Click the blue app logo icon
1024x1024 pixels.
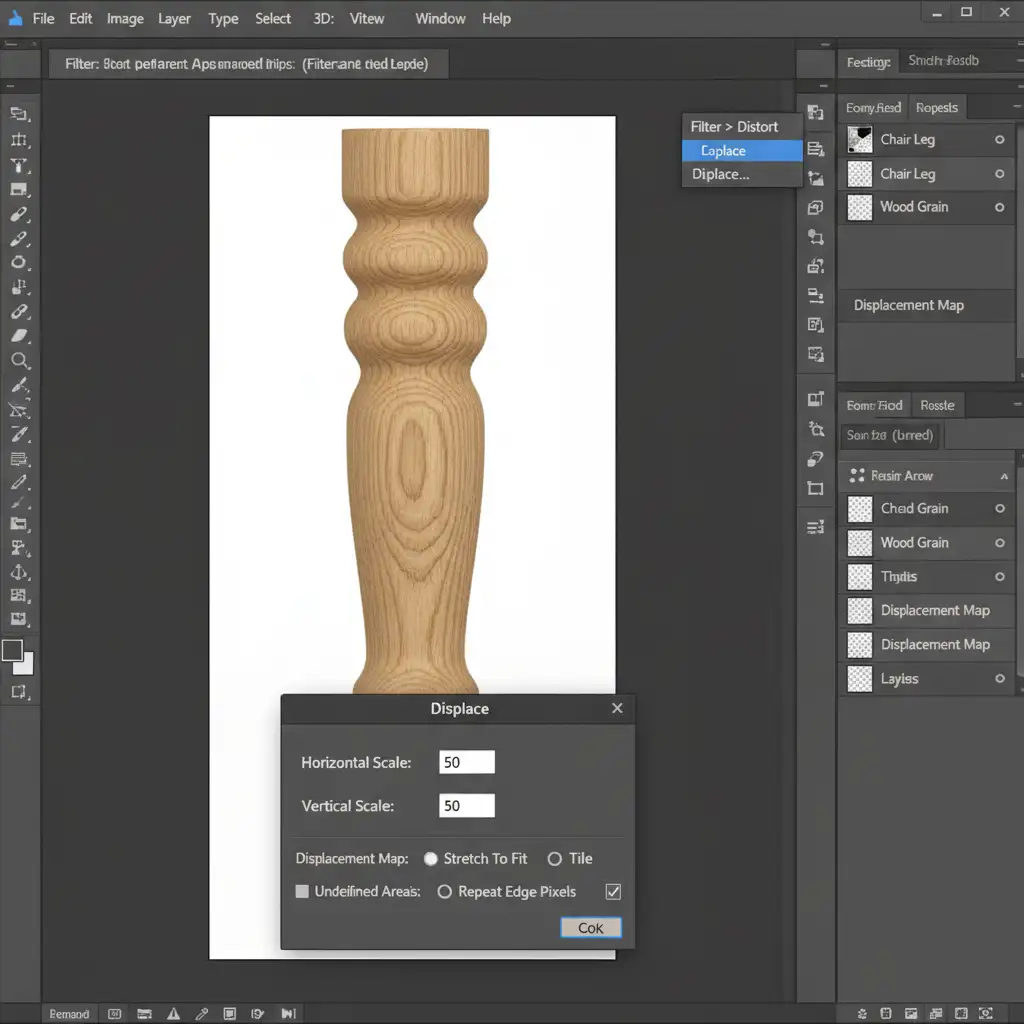[15, 18]
